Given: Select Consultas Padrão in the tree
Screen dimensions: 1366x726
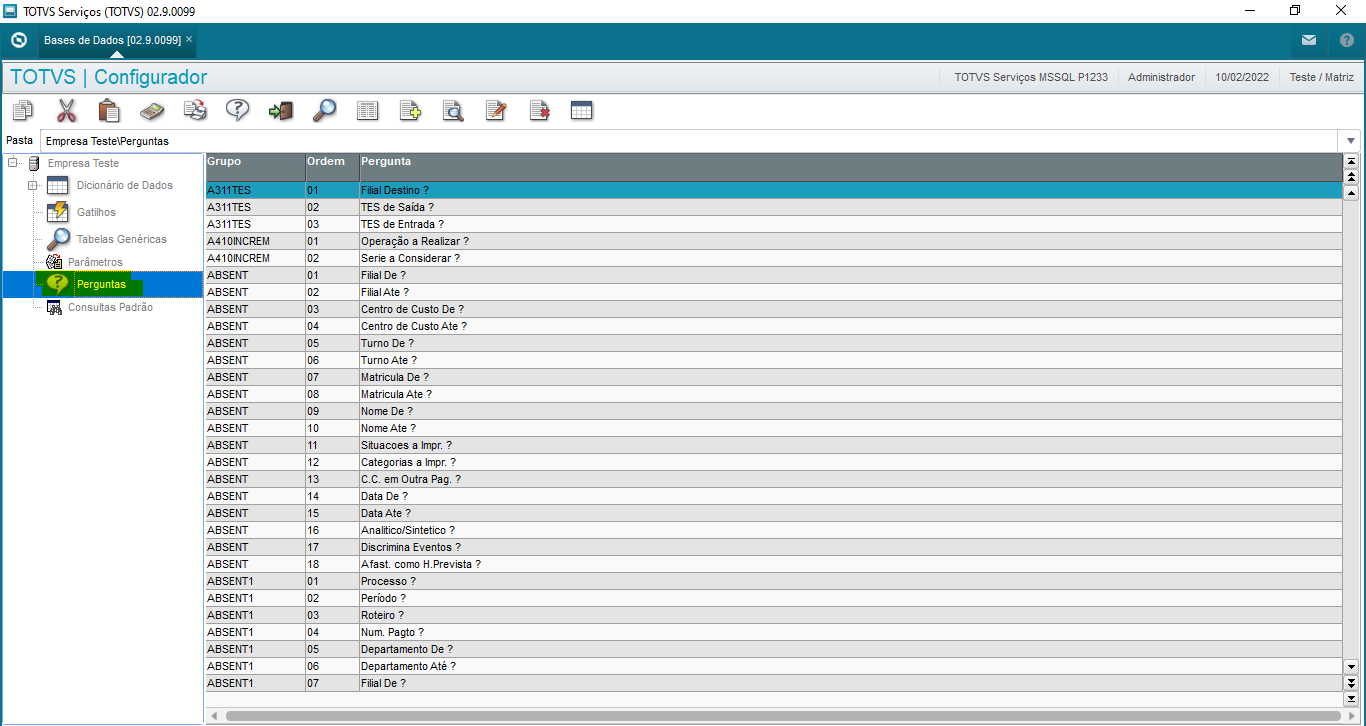Looking at the screenshot, I should 110,307.
